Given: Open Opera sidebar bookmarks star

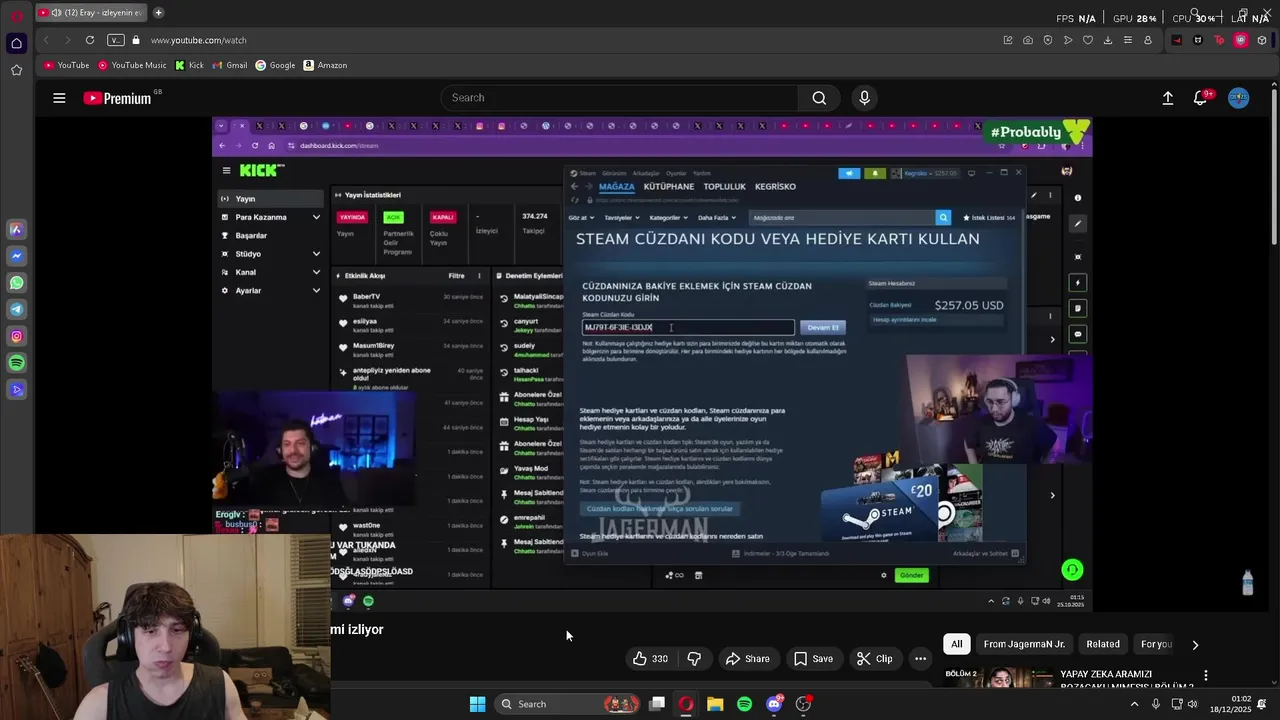Looking at the screenshot, I should coord(16,70).
